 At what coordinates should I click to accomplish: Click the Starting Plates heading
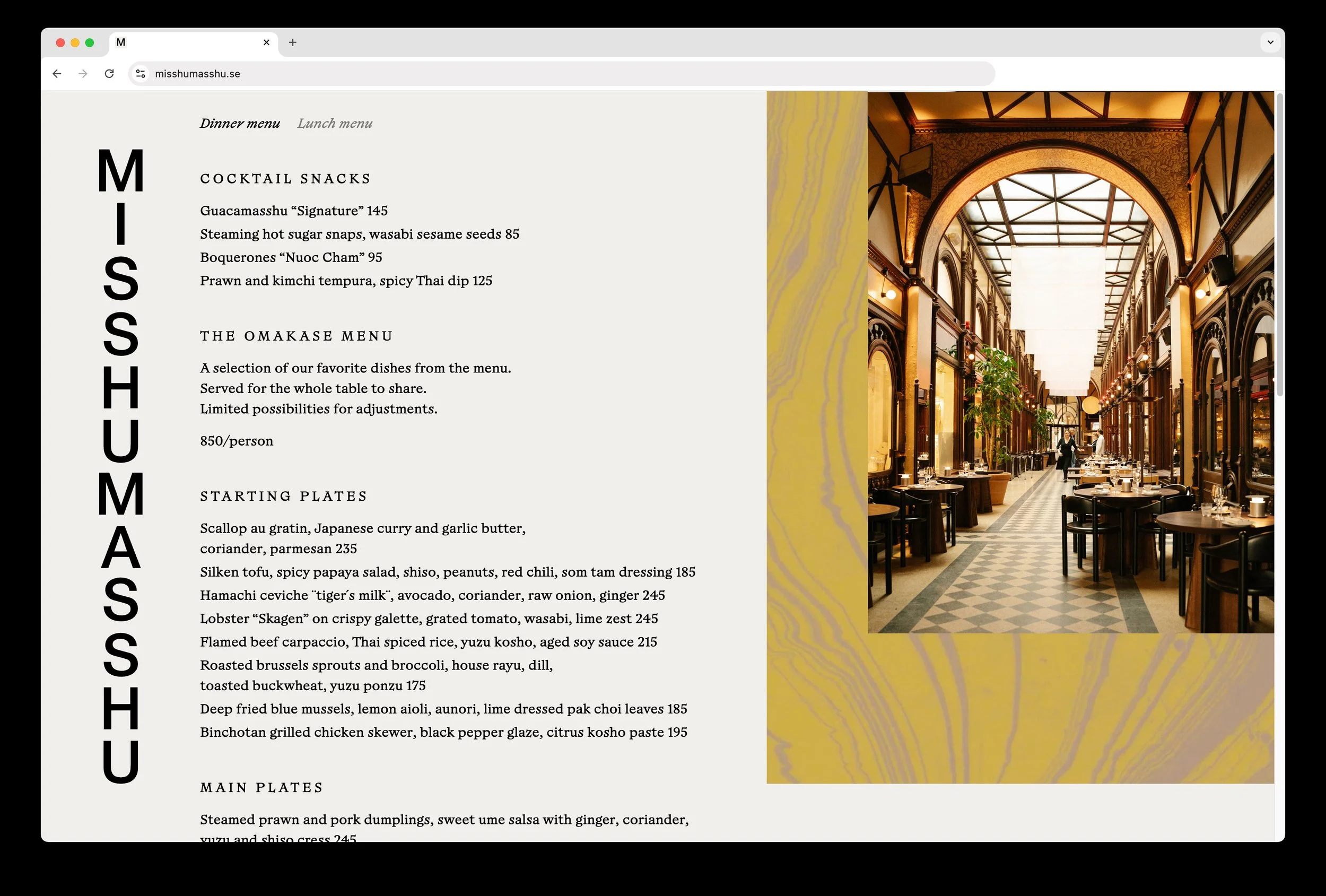coord(284,496)
